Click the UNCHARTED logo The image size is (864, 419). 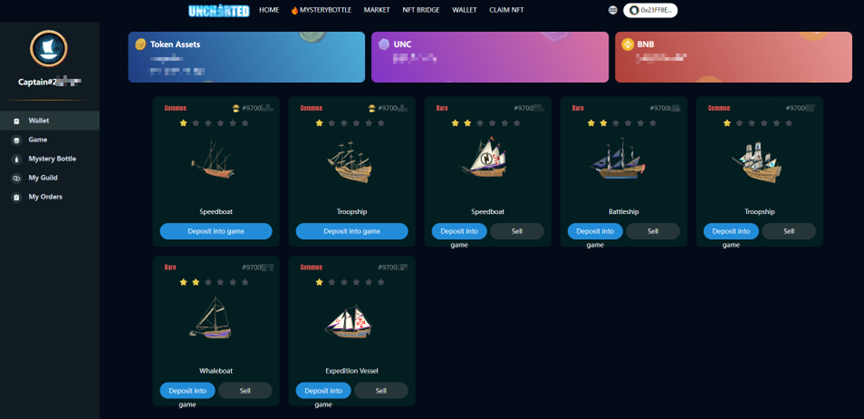pyautogui.click(x=219, y=10)
